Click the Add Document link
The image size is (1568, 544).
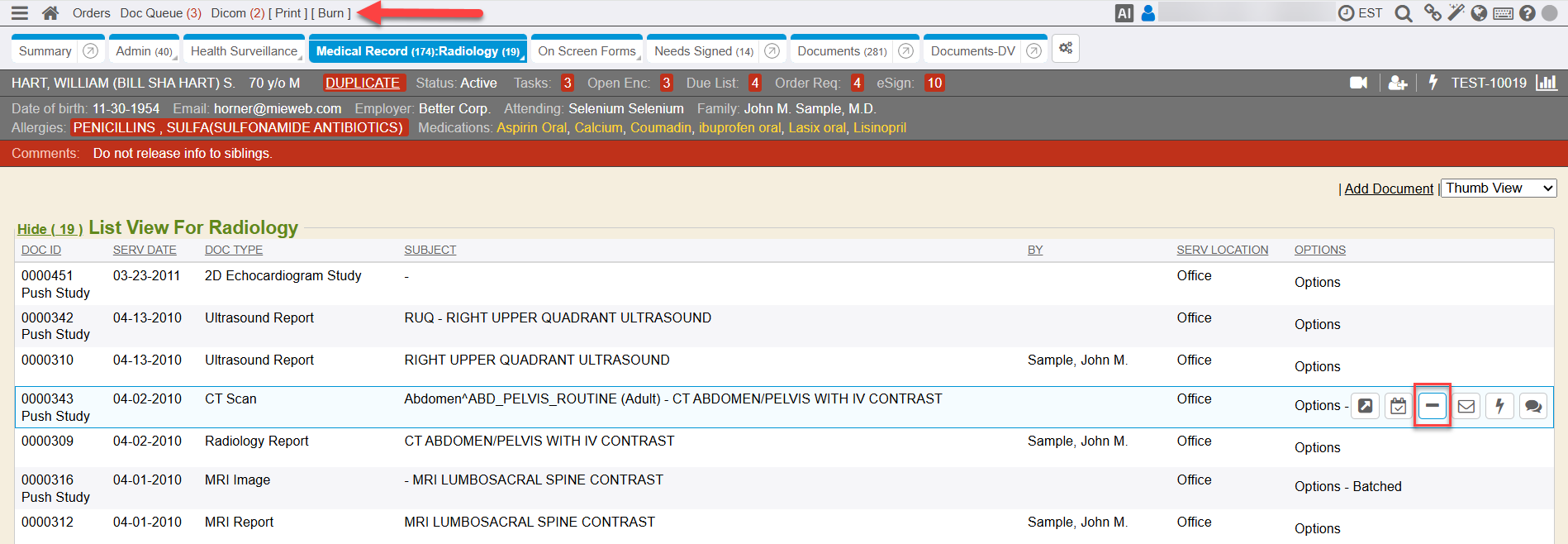pyautogui.click(x=1389, y=189)
